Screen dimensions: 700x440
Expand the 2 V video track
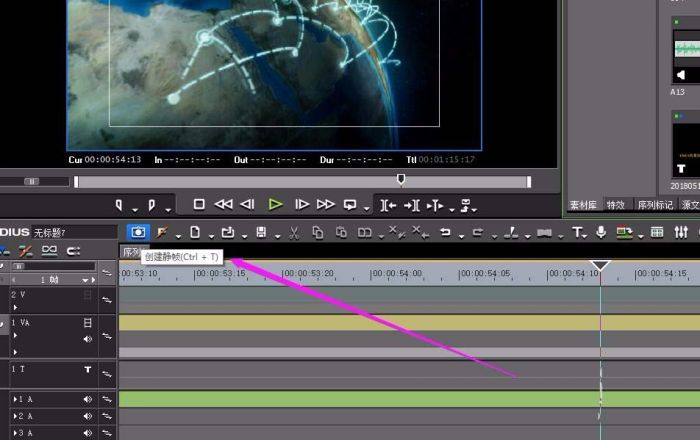tap(14, 307)
